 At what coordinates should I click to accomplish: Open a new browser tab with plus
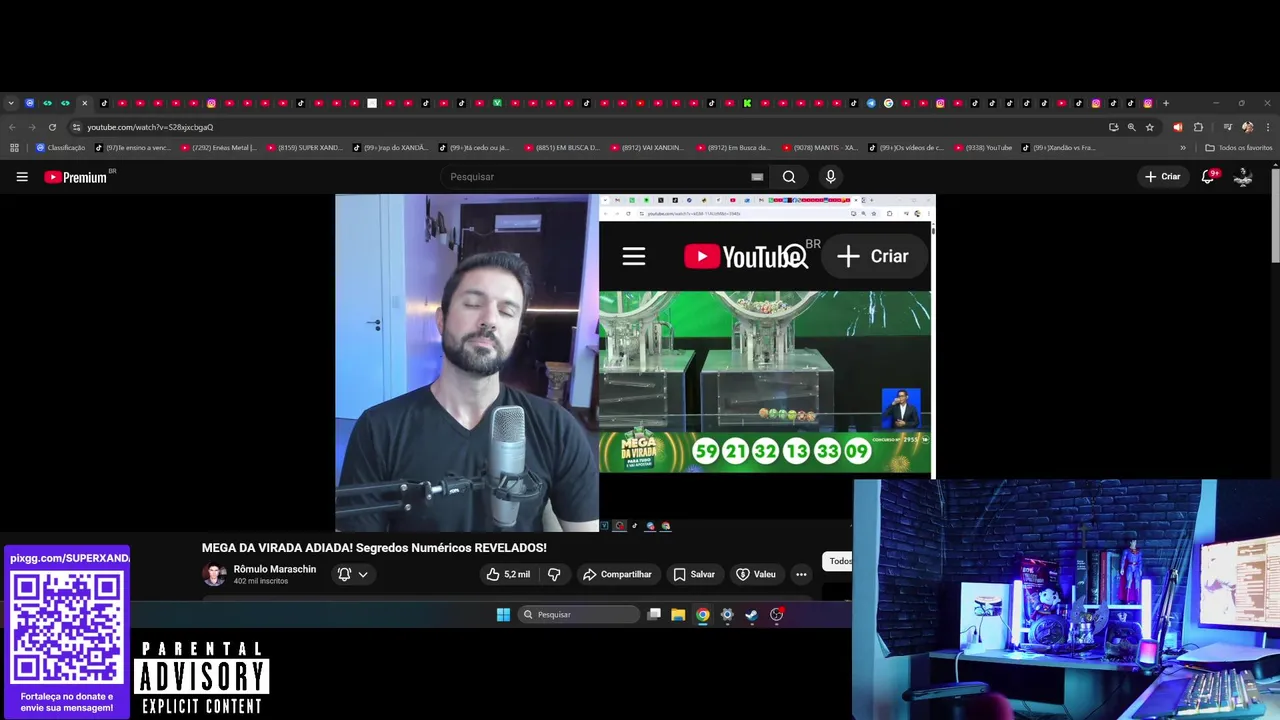(x=1165, y=103)
